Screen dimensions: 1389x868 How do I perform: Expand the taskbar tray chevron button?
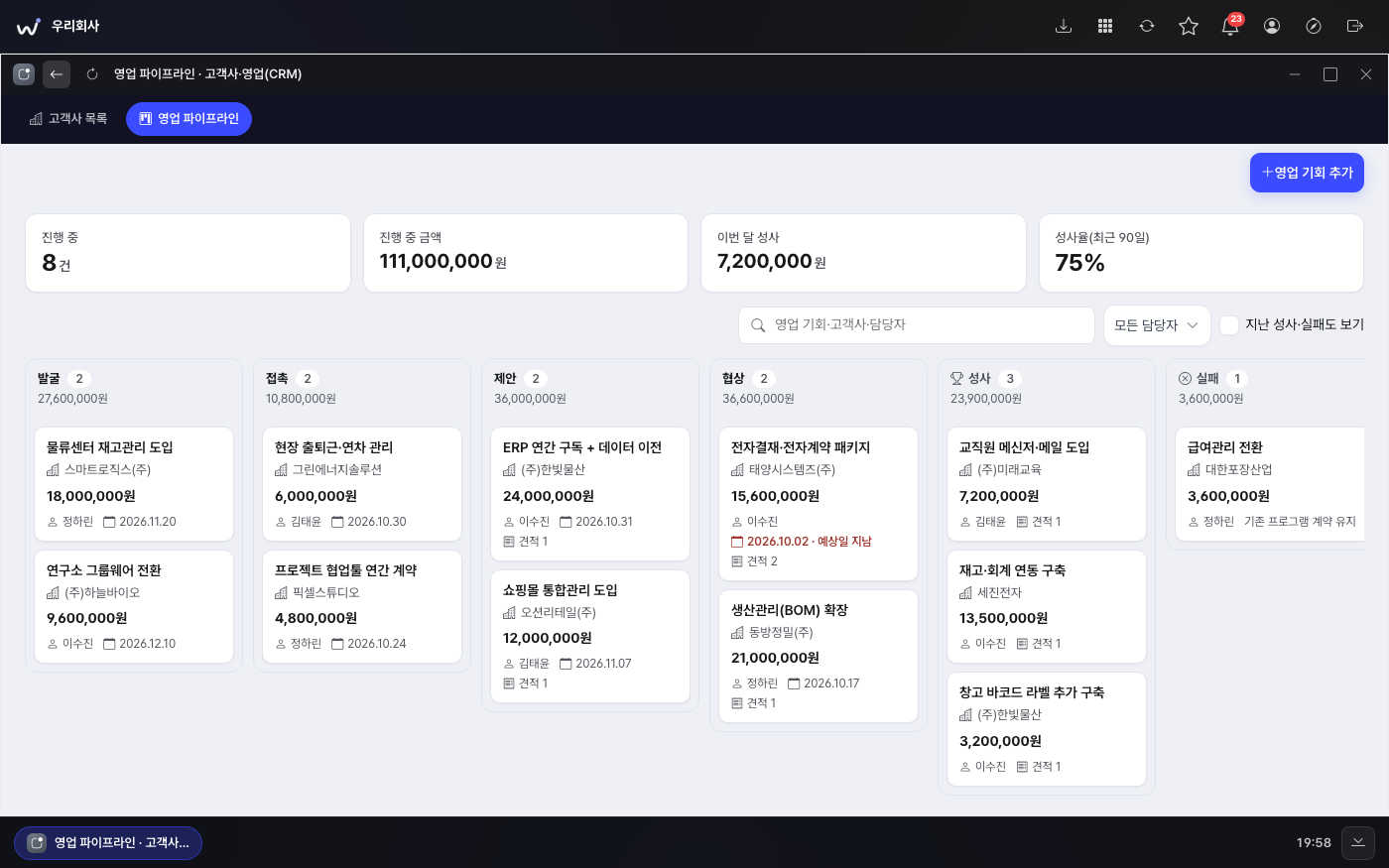click(x=1358, y=842)
